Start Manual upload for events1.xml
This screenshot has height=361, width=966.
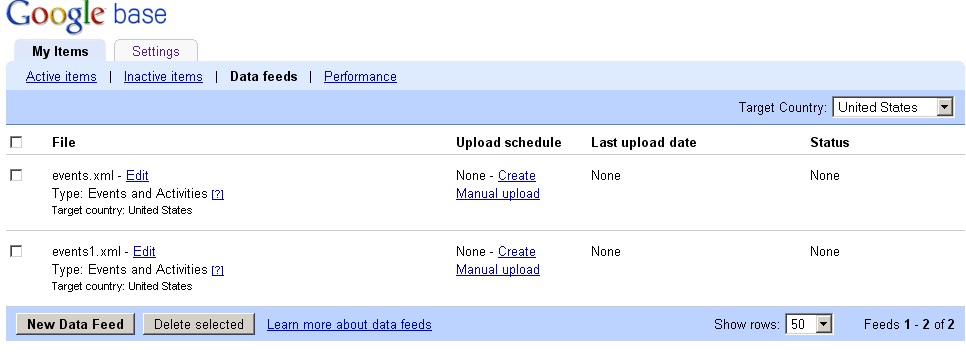coord(498,269)
